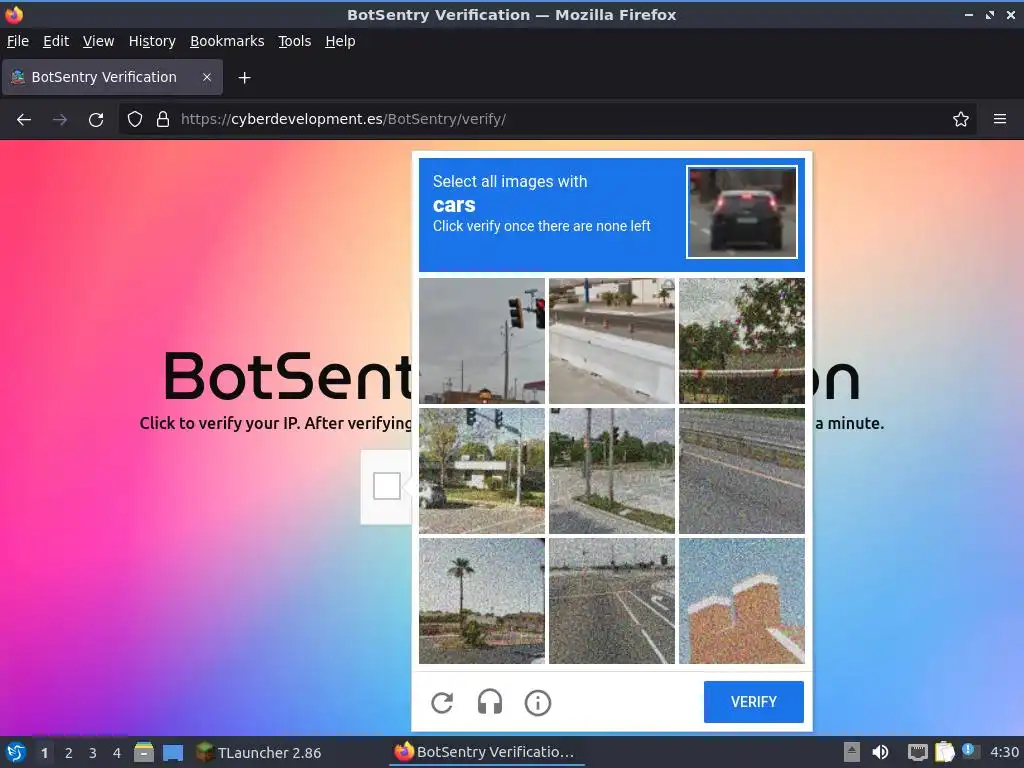
Task: Click the show desktop taskbar icon
Action: (x=173, y=753)
